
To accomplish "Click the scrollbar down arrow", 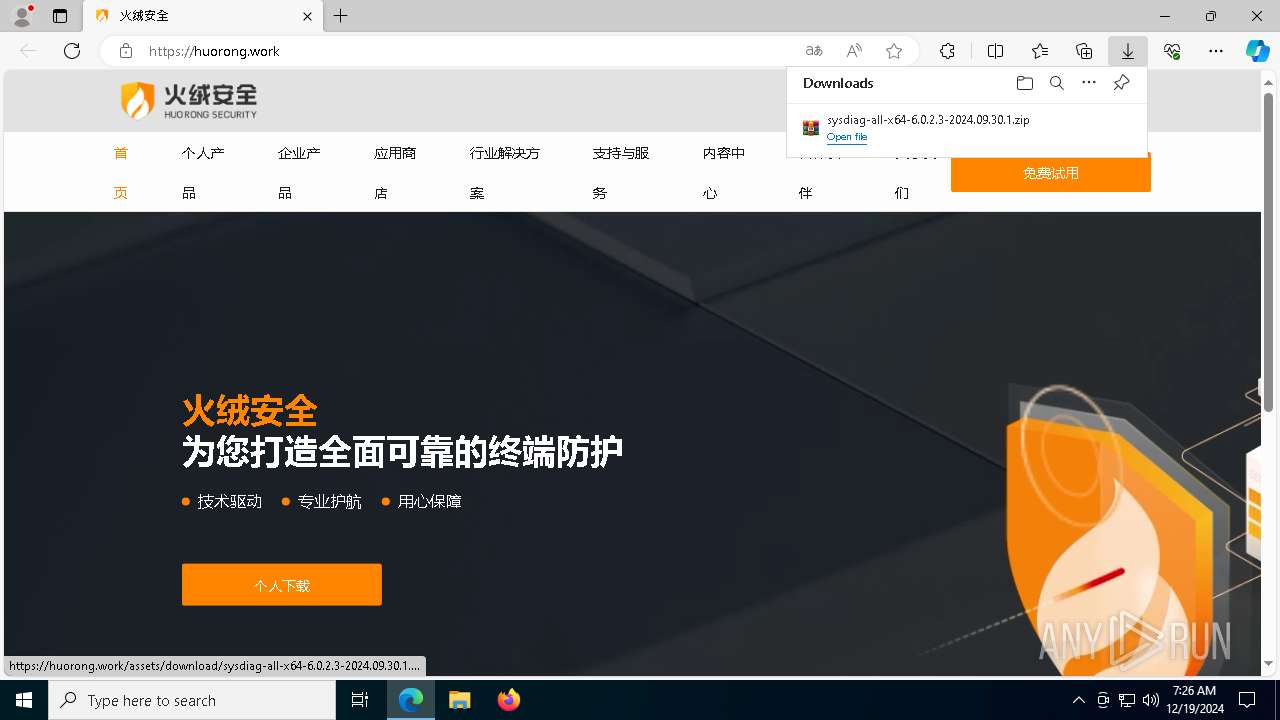I will click(1268, 664).
